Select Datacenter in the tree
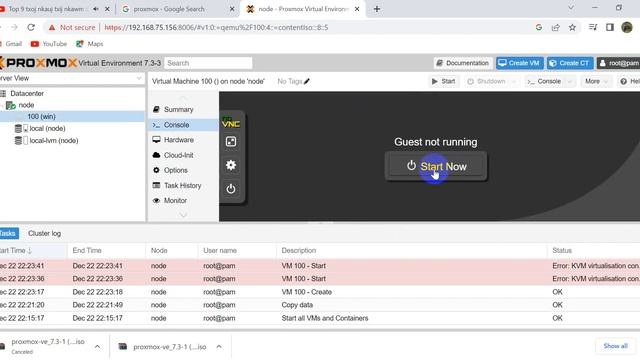Viewport: 640px width, 360px height. point(27,93)
